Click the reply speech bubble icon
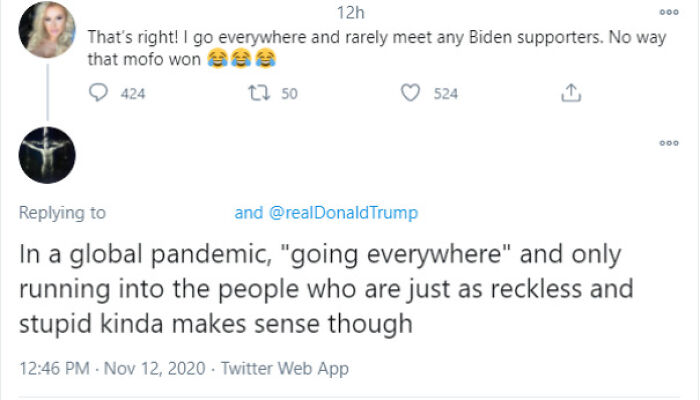The width and height of the screenshot is (700, 400). coord(98,93)
